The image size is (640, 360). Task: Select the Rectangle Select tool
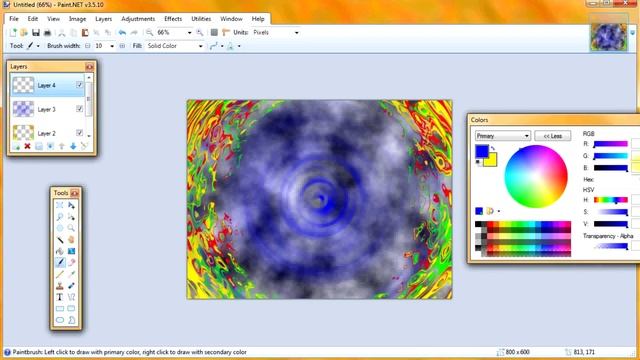click(x=60, y=205)
